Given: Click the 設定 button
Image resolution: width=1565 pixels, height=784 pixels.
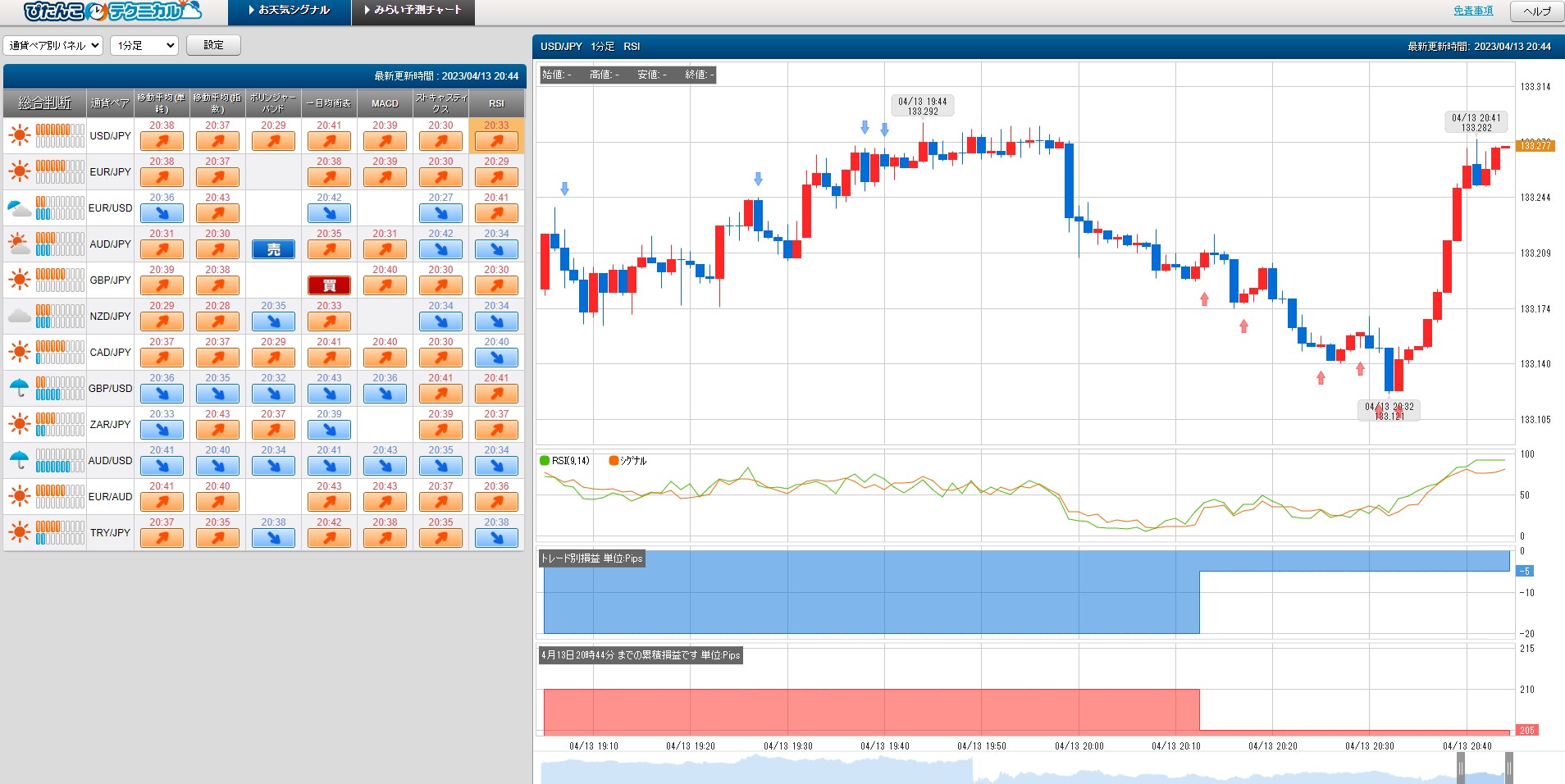Looking at the screenshot, I should point(213,45).
